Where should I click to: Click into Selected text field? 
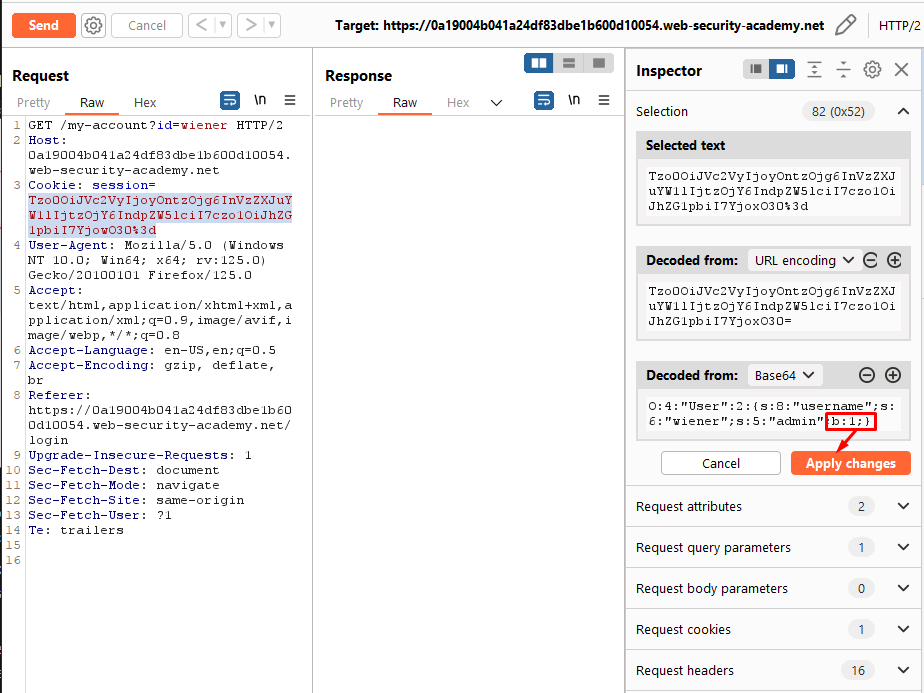[773, 191]
